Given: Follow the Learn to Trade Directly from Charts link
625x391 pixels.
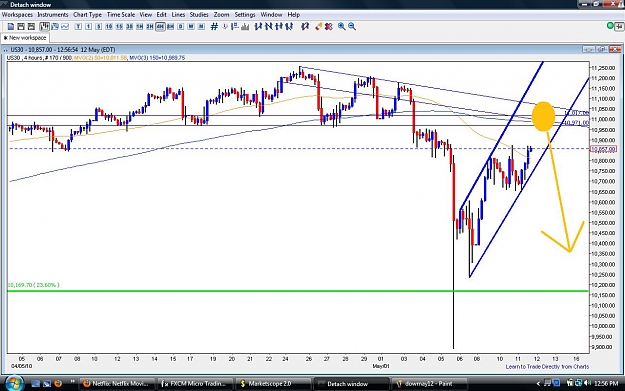Looking at the screenshot, I should (x=547, y=367).
